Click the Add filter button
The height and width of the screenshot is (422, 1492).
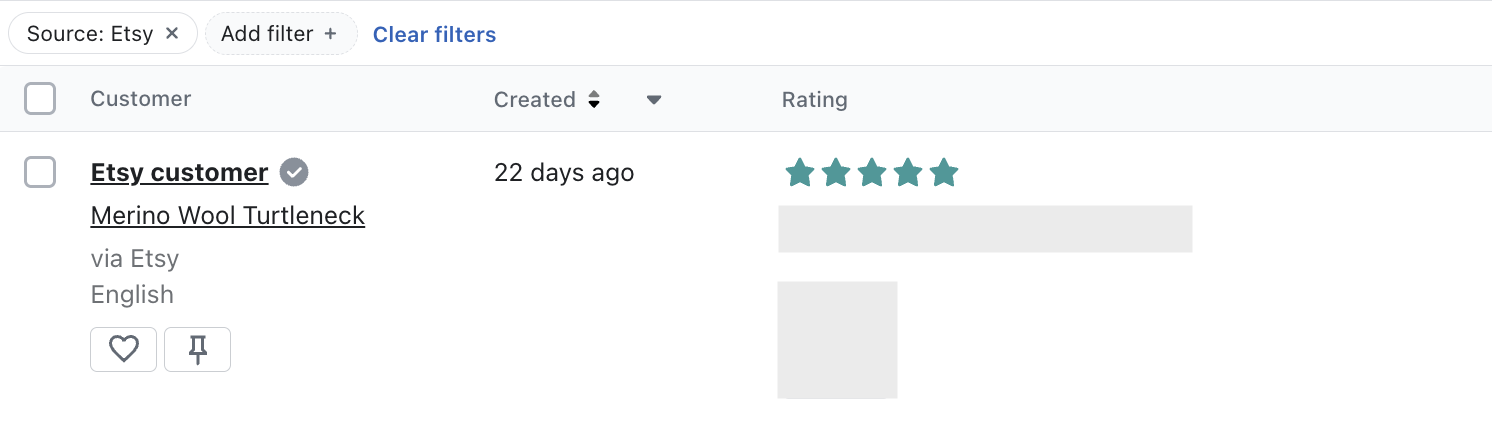pos(280,34)
